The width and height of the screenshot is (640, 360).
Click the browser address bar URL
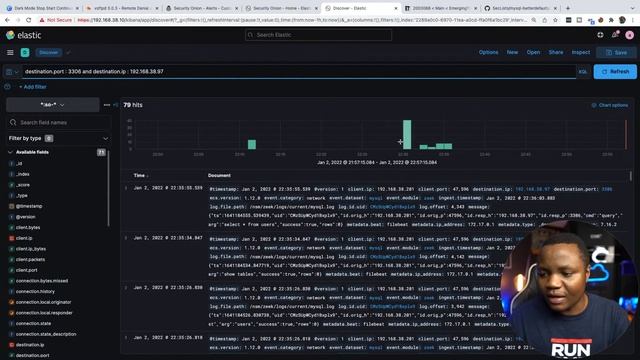(x=302, y=20)
